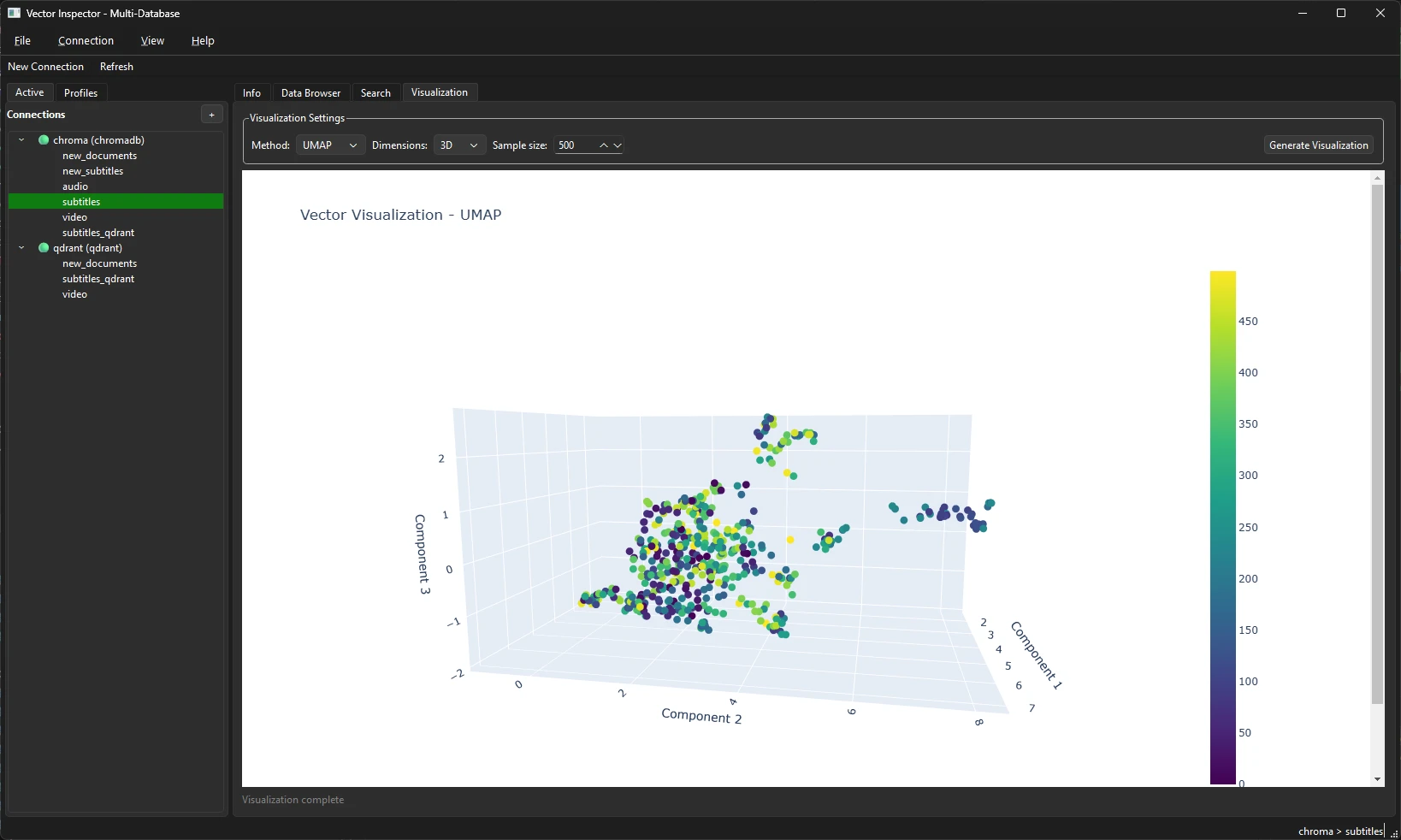Click the Vector Inspector icon in the title bar
Screen dimensions: 1401x840
pos(14,13)
